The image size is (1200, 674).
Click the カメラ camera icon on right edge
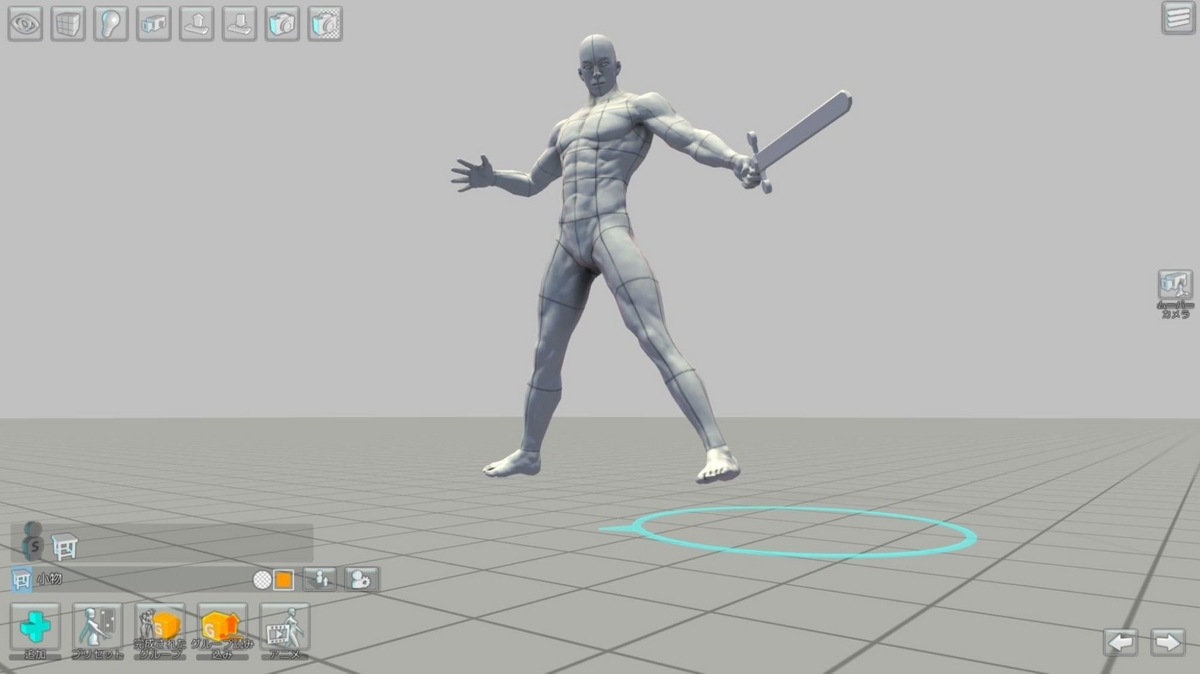tap(1176, 294)
